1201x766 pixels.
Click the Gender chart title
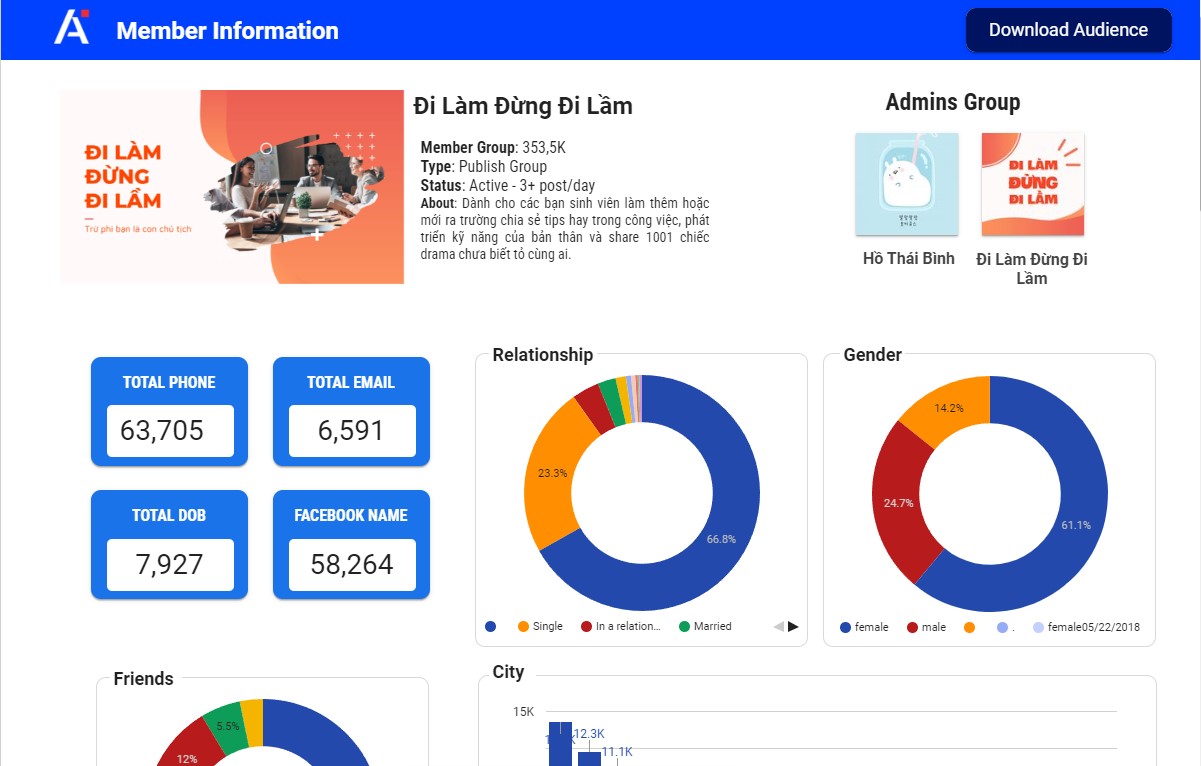(873, 355)
